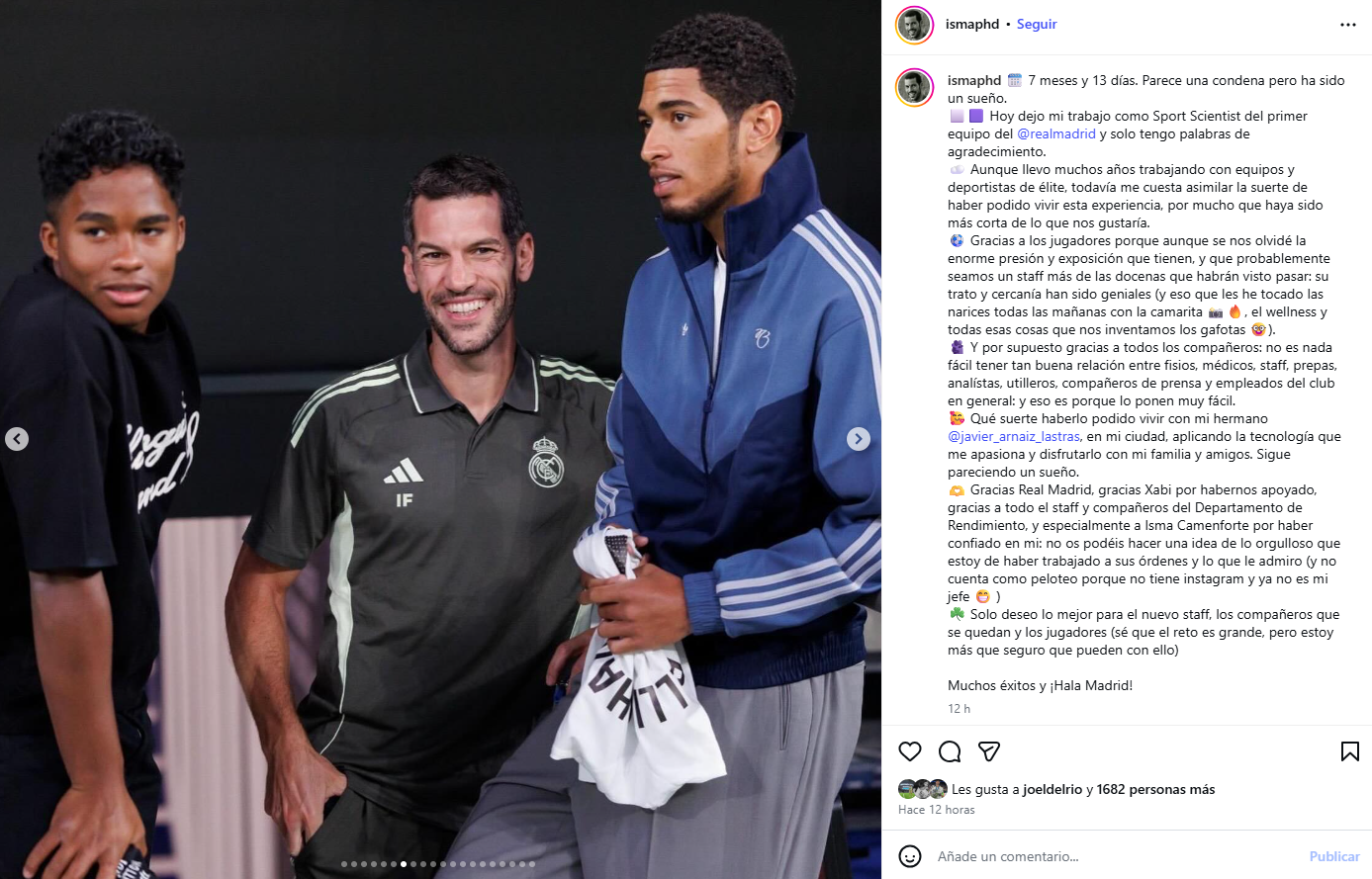Open more options three-dot menu
1372x879 pixels.
pos(1348,25)
